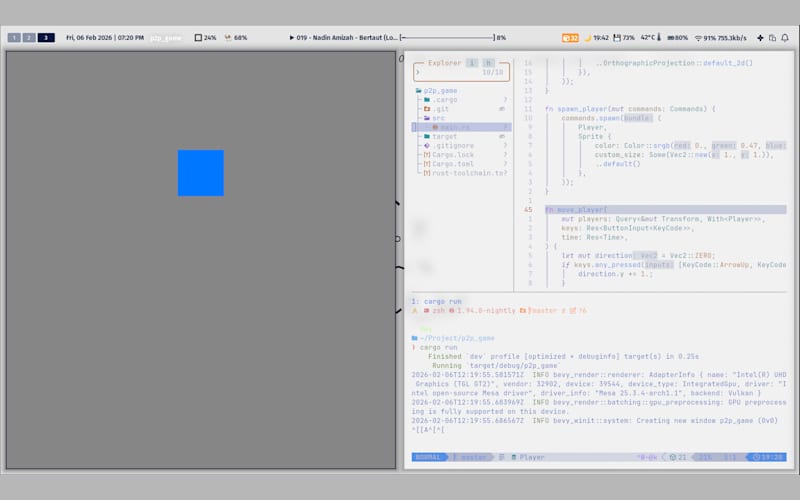Click the git icon beside .gitignore
Image resolution: width=800 pixels, height=500 pixels.
[427, 145]
